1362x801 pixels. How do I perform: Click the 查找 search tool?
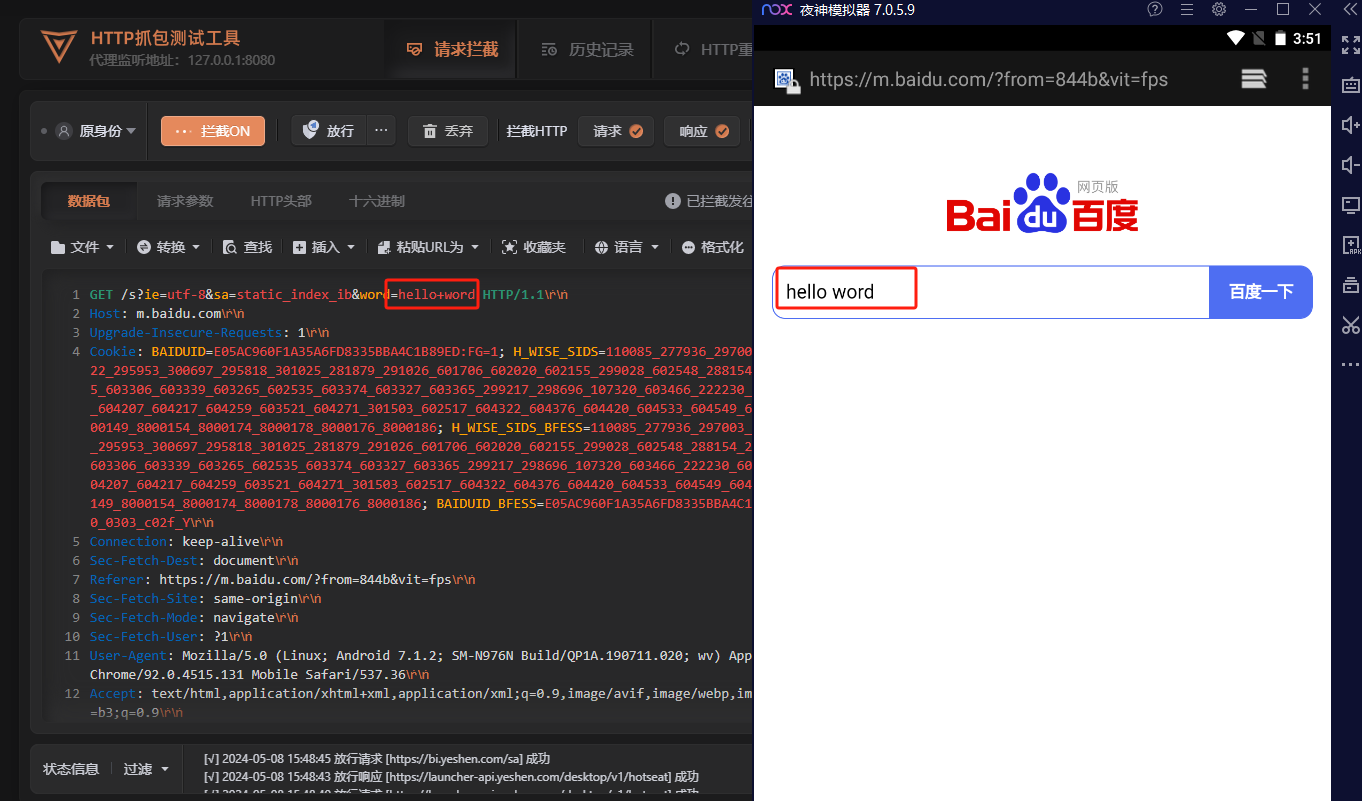pos(247,247)
